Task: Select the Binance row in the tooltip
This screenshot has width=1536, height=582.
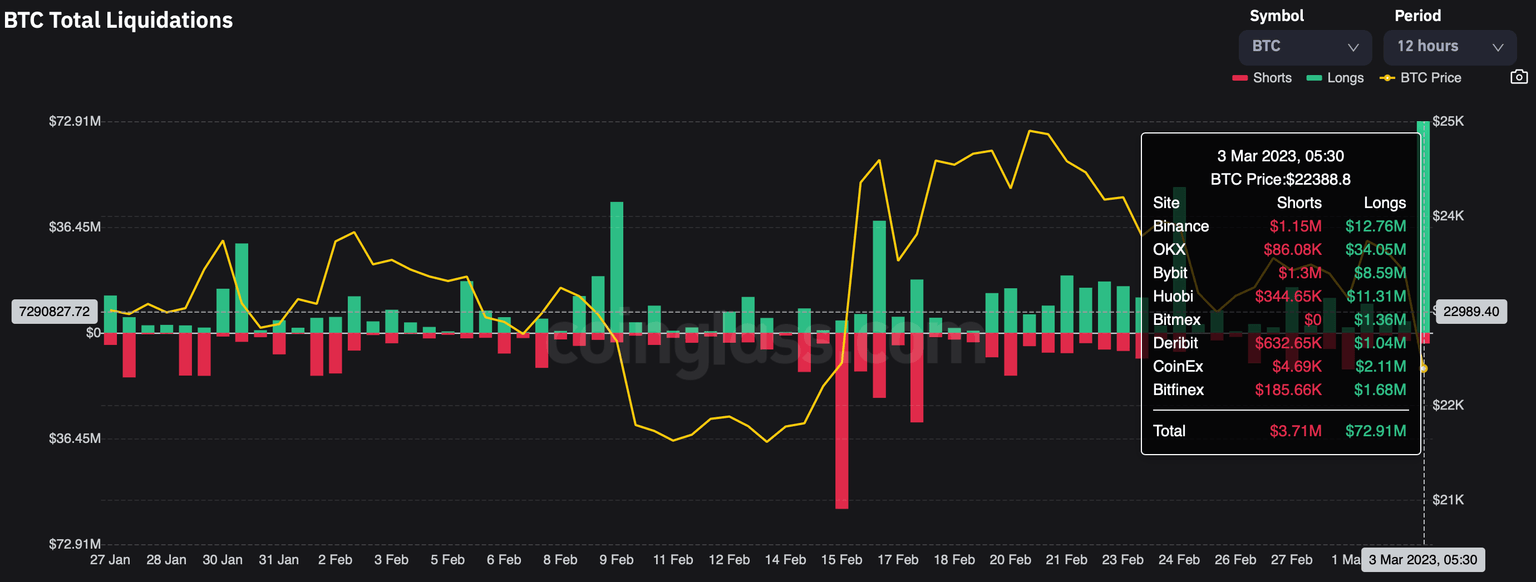Action: tap(1180, 226)
